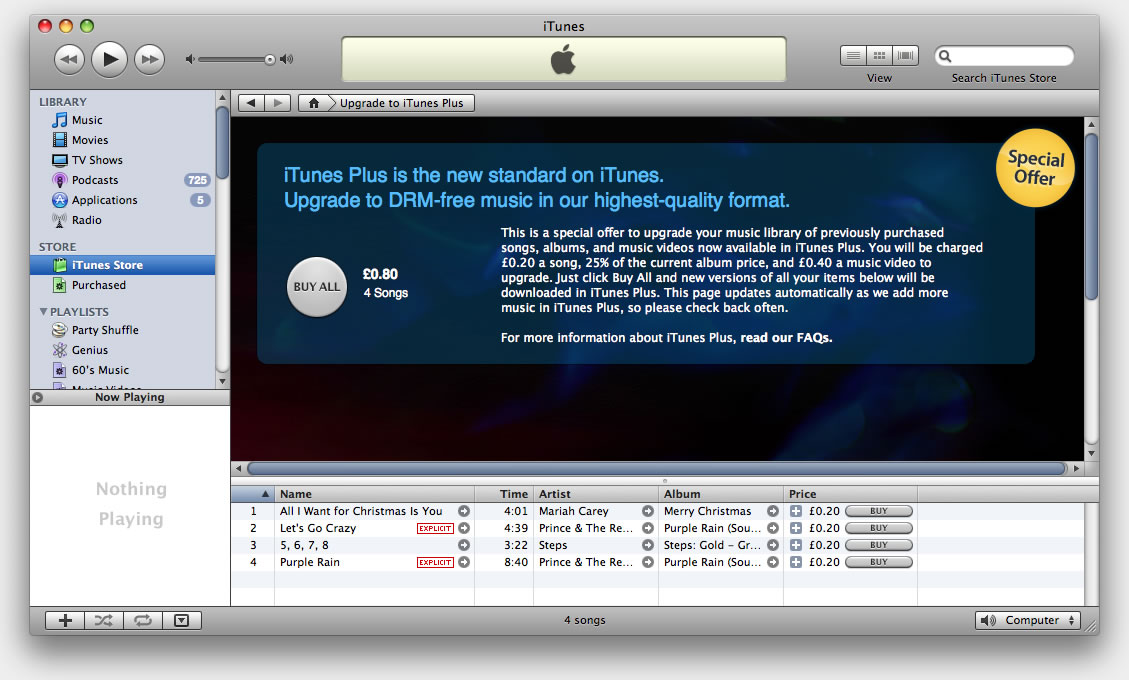The width and height of the screenshot is (1129, 680).
Task: Click the Now Playing artwork header
Action: pos(130,398)
